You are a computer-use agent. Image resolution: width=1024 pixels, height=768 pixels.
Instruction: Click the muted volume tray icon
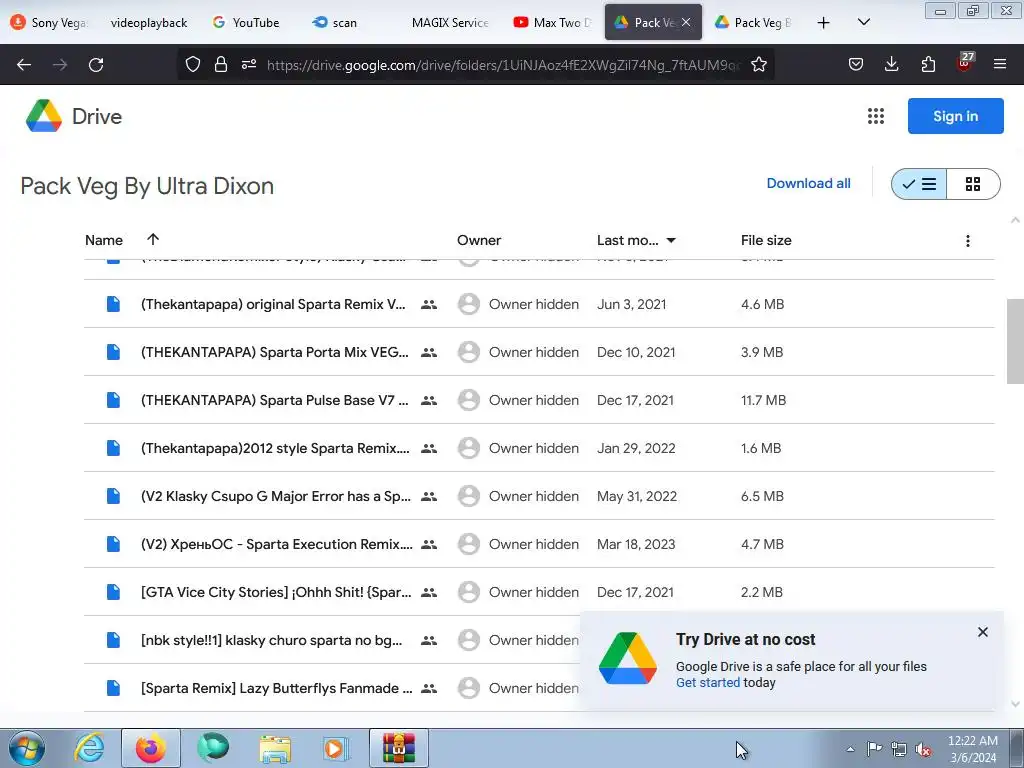point(923,750)
